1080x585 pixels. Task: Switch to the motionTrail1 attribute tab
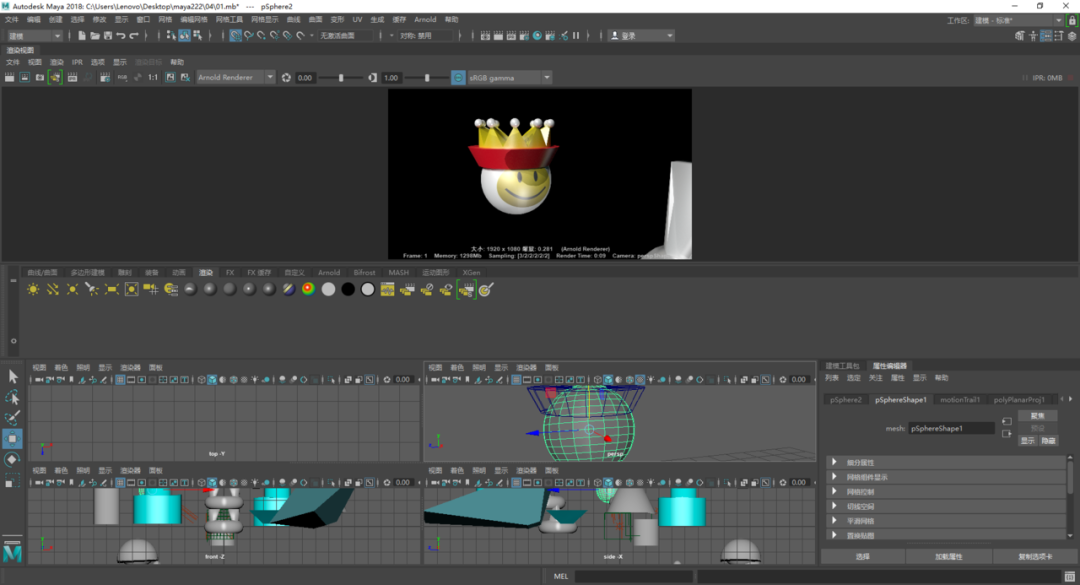(x=959, y=400)
